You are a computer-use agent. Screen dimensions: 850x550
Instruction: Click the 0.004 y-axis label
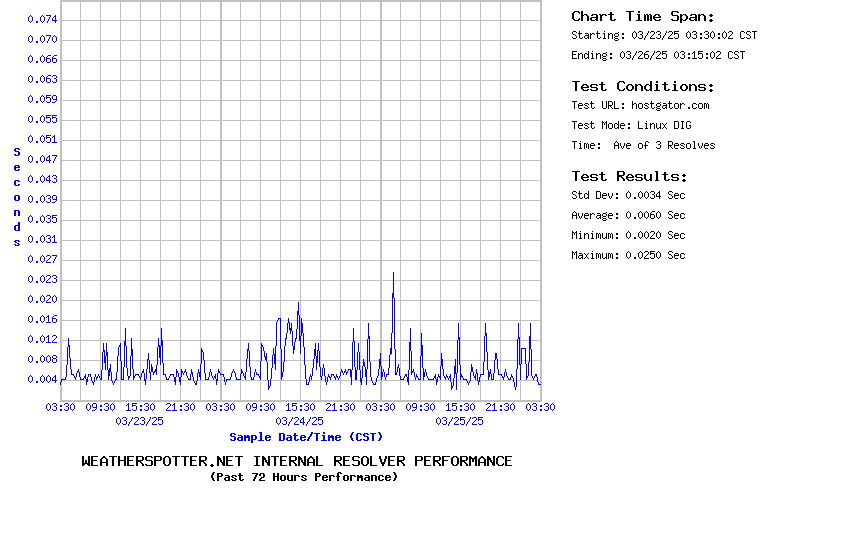point(42,379)
